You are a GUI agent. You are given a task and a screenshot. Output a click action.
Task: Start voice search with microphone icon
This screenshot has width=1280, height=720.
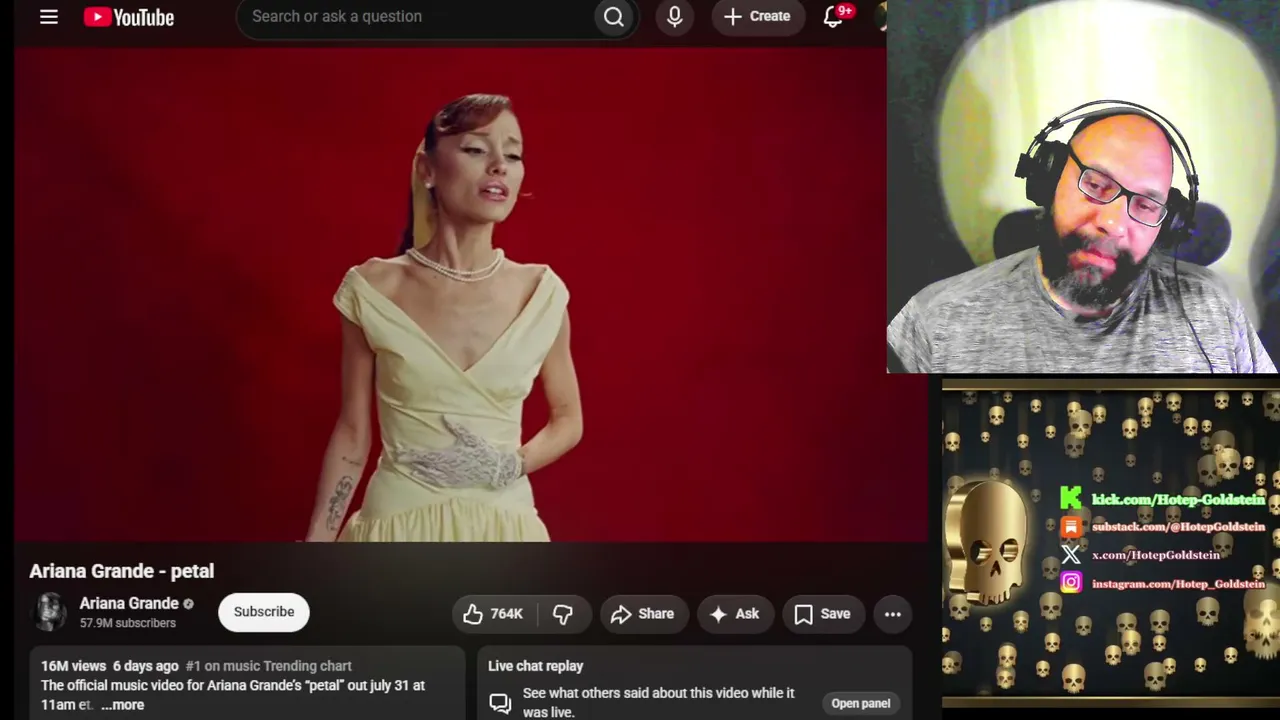pos(675,17)
